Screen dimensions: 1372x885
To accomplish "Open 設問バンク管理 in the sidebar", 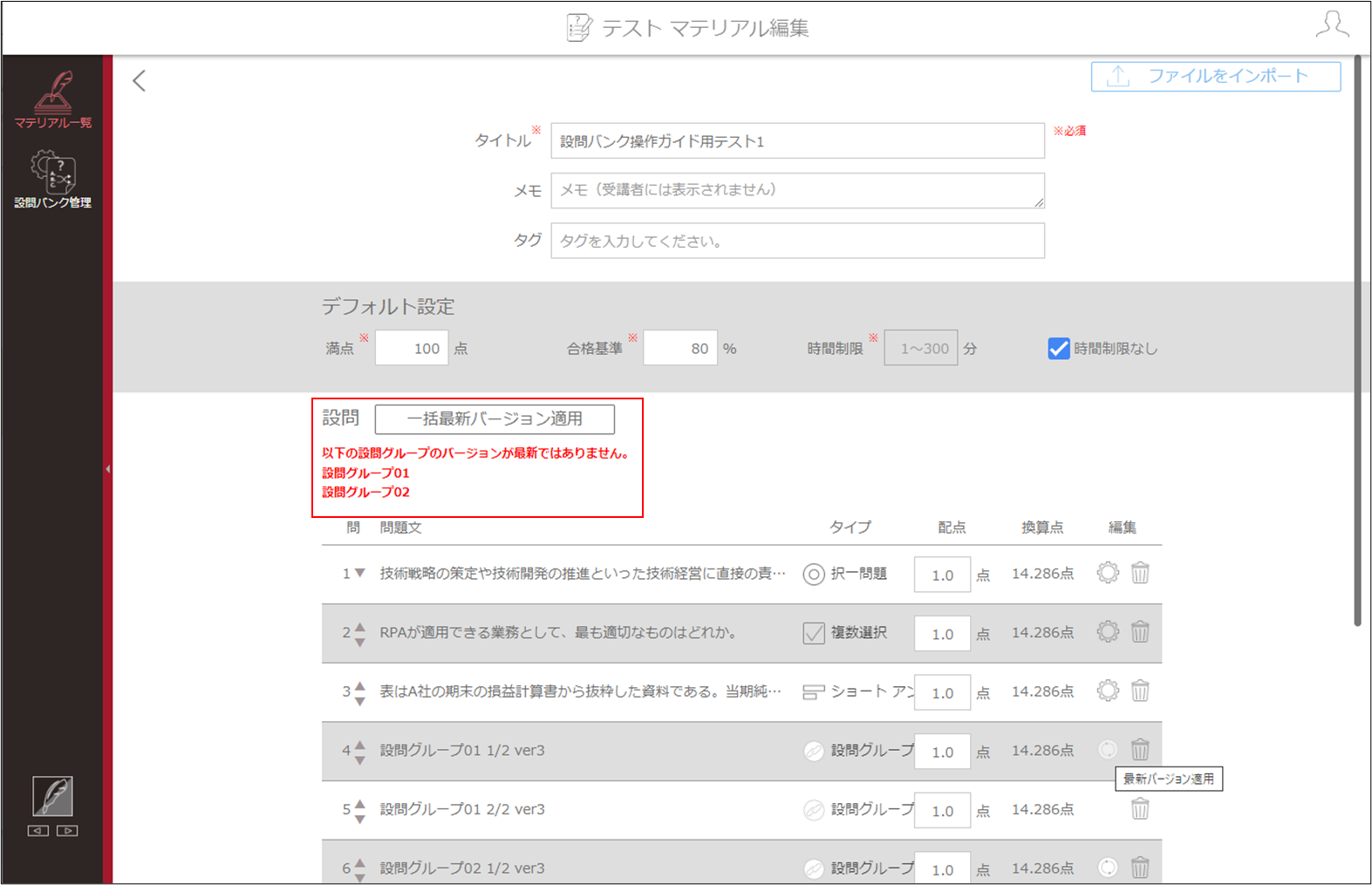I will 52,179.
